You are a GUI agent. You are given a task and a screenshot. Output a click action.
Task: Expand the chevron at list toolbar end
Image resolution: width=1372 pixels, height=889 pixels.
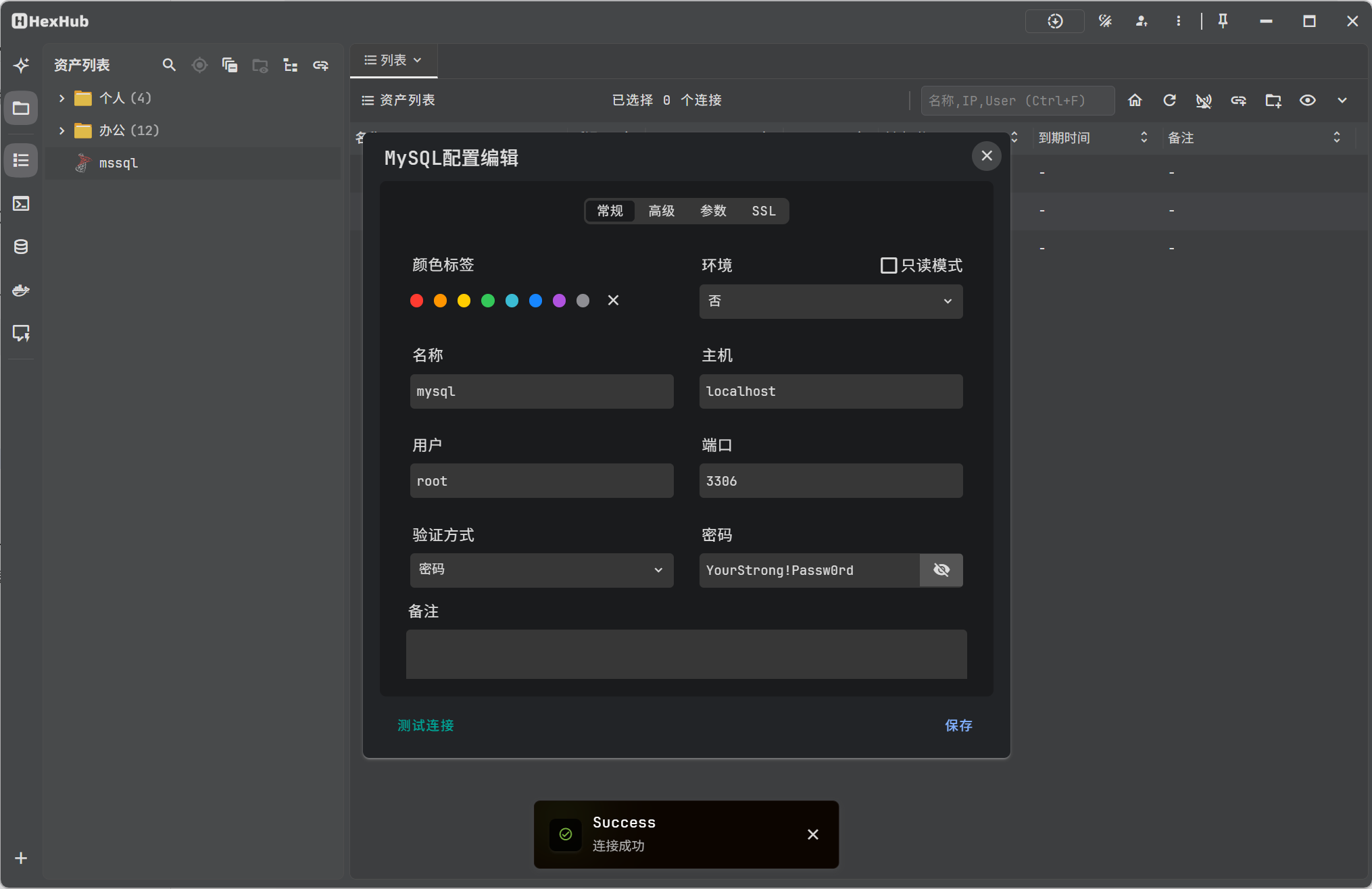pyautogui.click(x=1342, y=101)
